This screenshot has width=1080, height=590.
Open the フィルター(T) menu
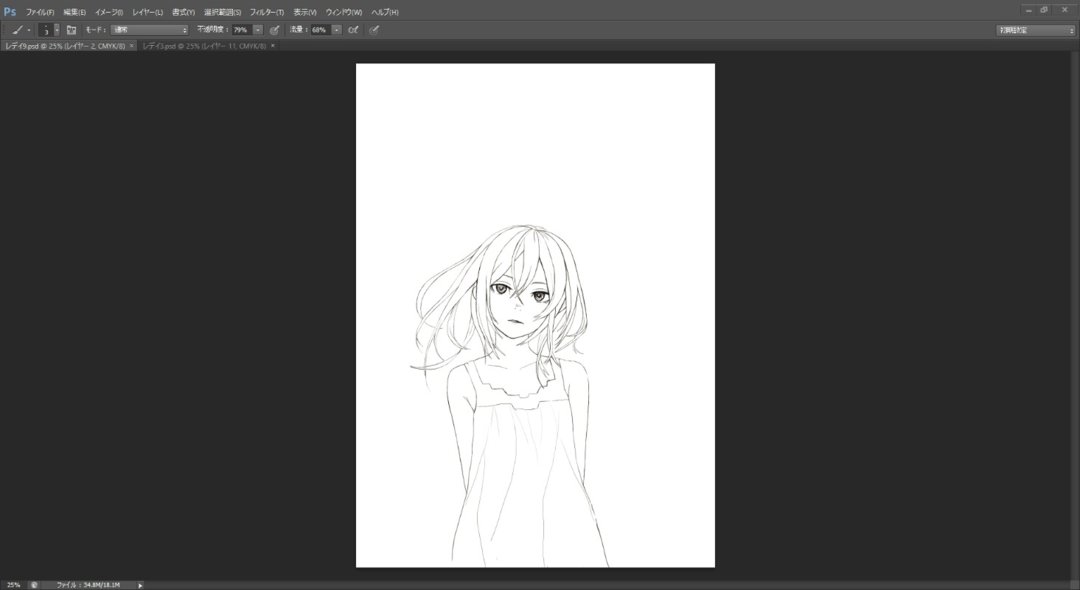(x=267, y=12)
